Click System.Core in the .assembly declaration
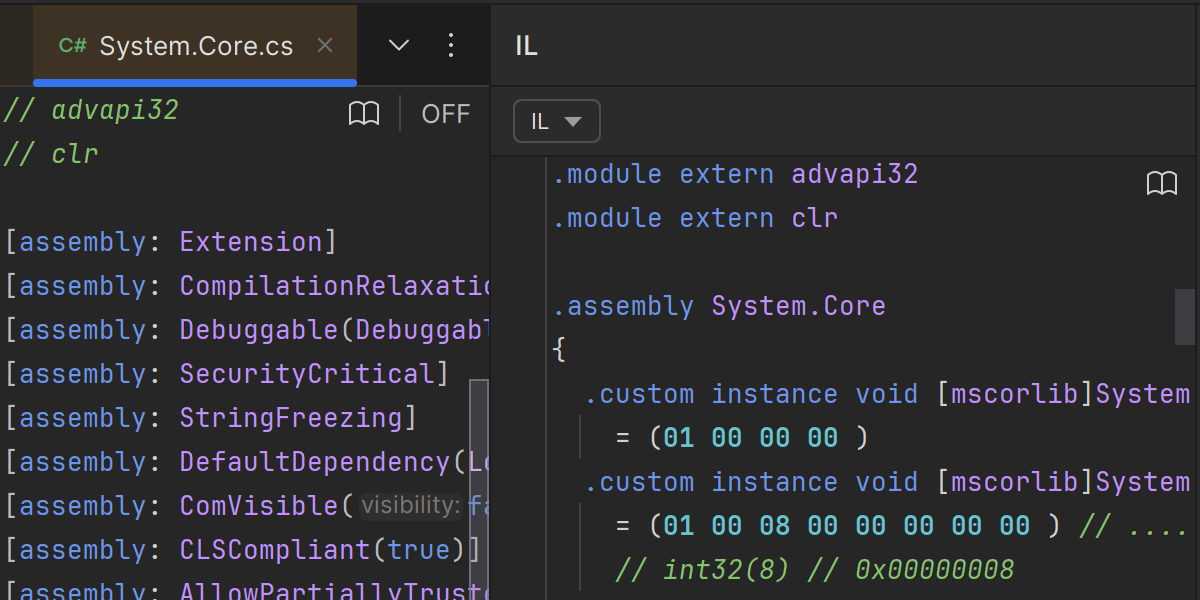The width and height of the screenshot is (1200, 600). point(798,306)
